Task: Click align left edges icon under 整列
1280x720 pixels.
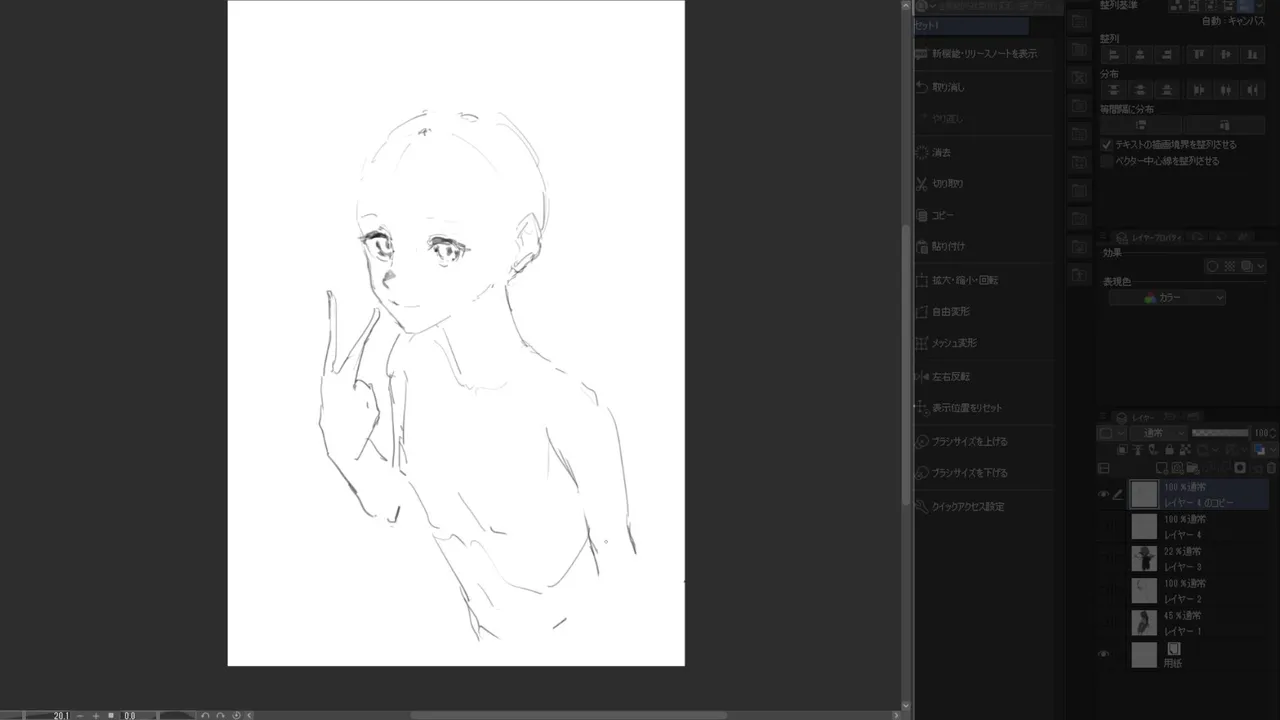Action: click(x=1113, y=55)
